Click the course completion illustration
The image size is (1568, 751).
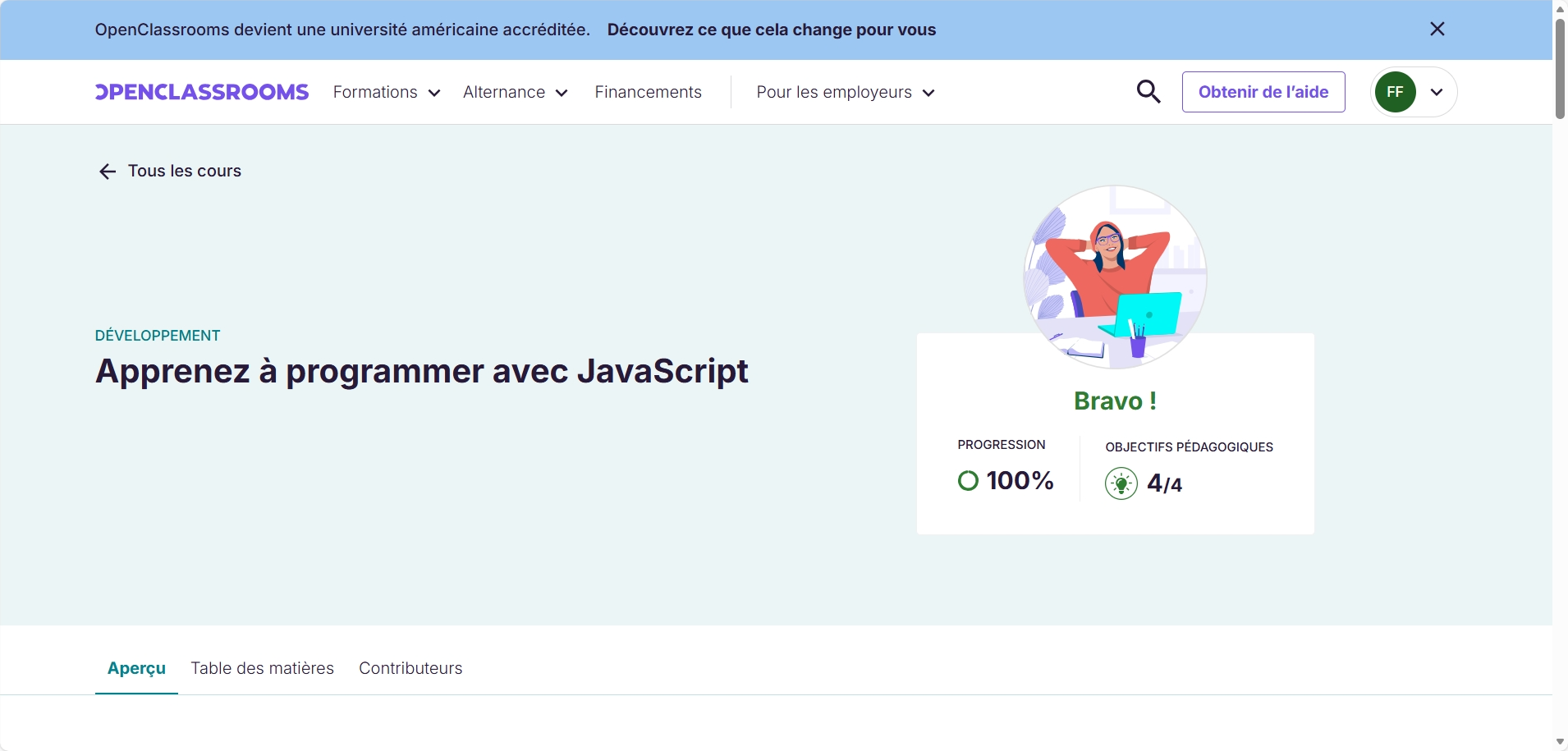click(x=1115, y=277)
